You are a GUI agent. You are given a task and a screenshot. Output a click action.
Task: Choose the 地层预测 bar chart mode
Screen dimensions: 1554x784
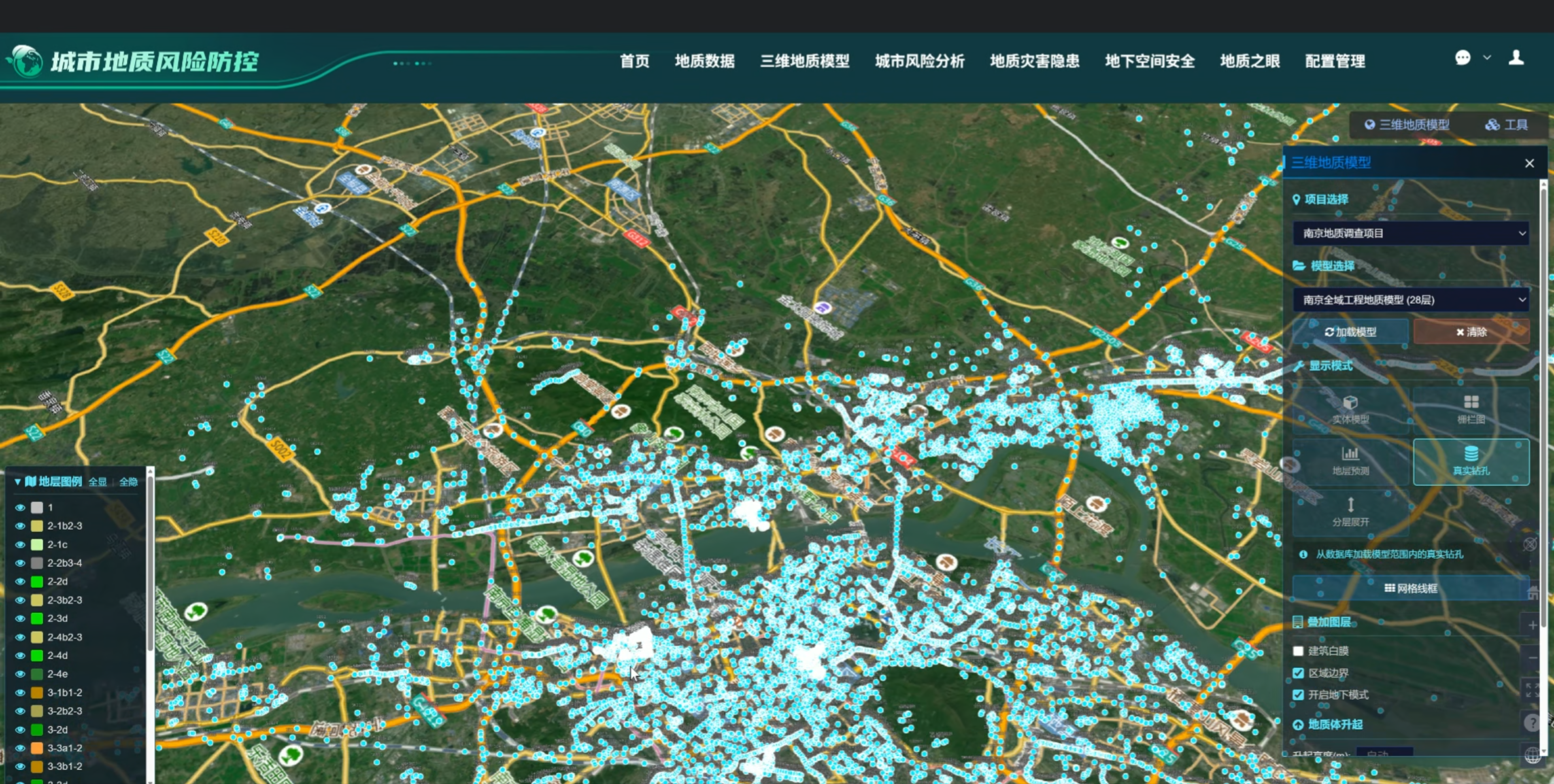click(1350, 461)
